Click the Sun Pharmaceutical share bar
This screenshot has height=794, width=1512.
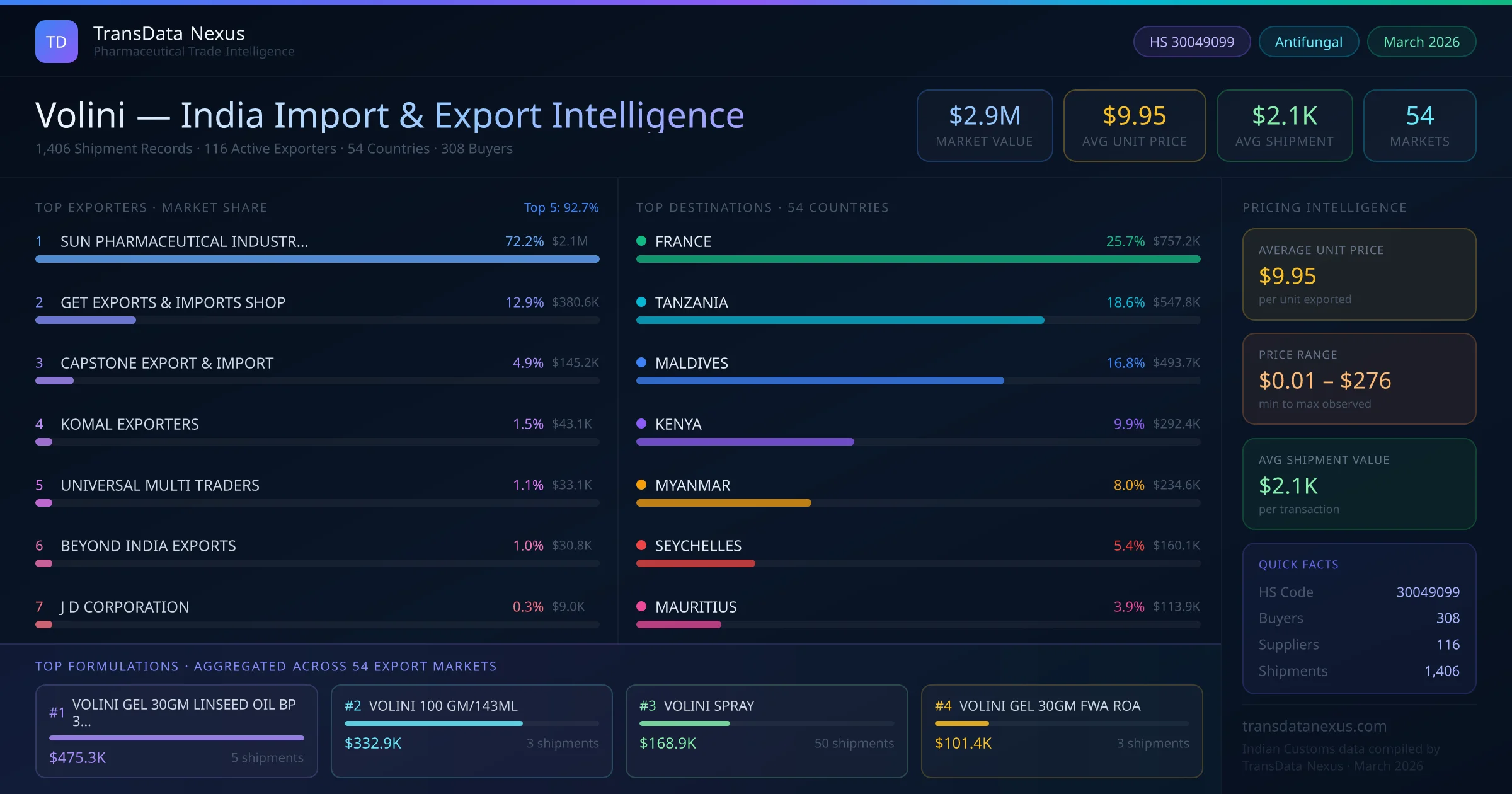point(317,259)
